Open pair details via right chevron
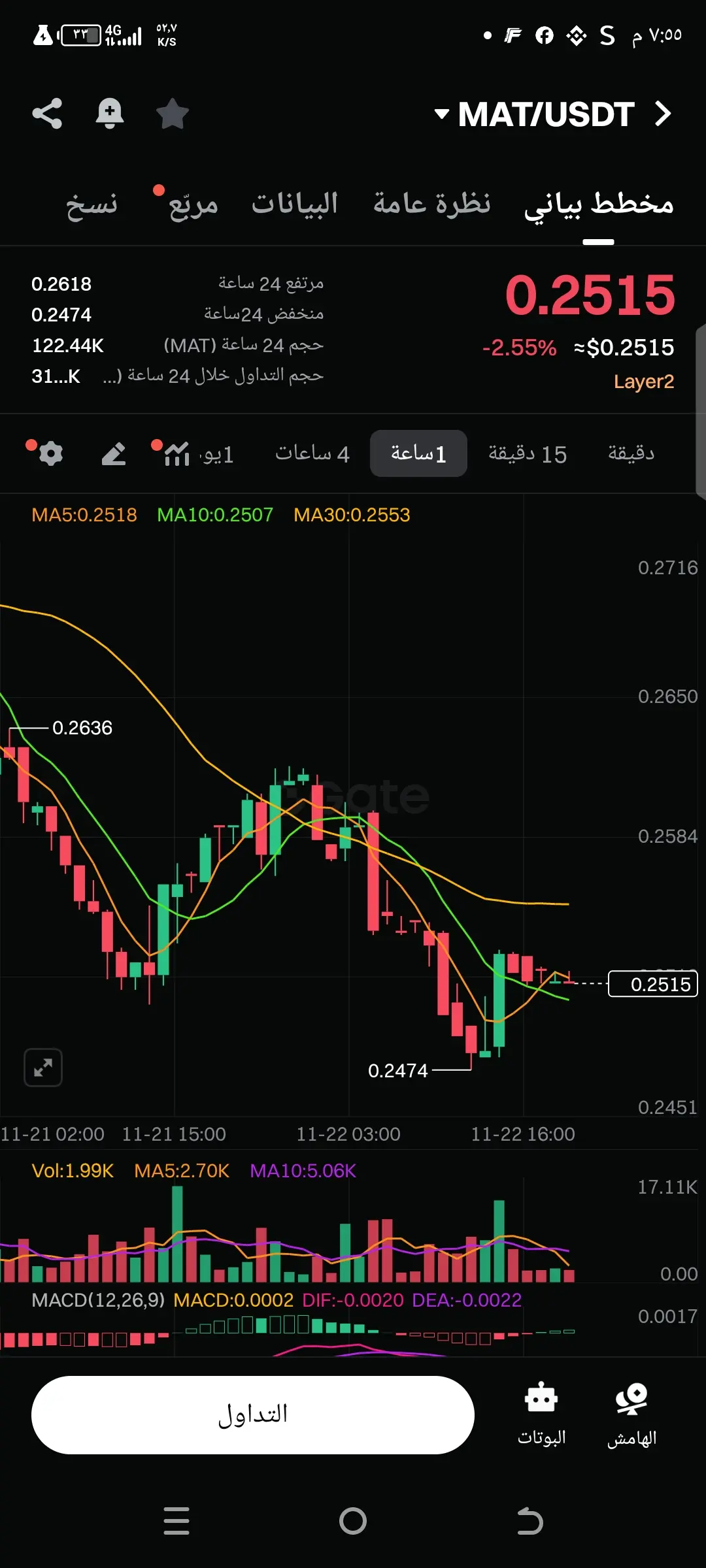This screenshot has width=706, height=1568. coord(663,114)
